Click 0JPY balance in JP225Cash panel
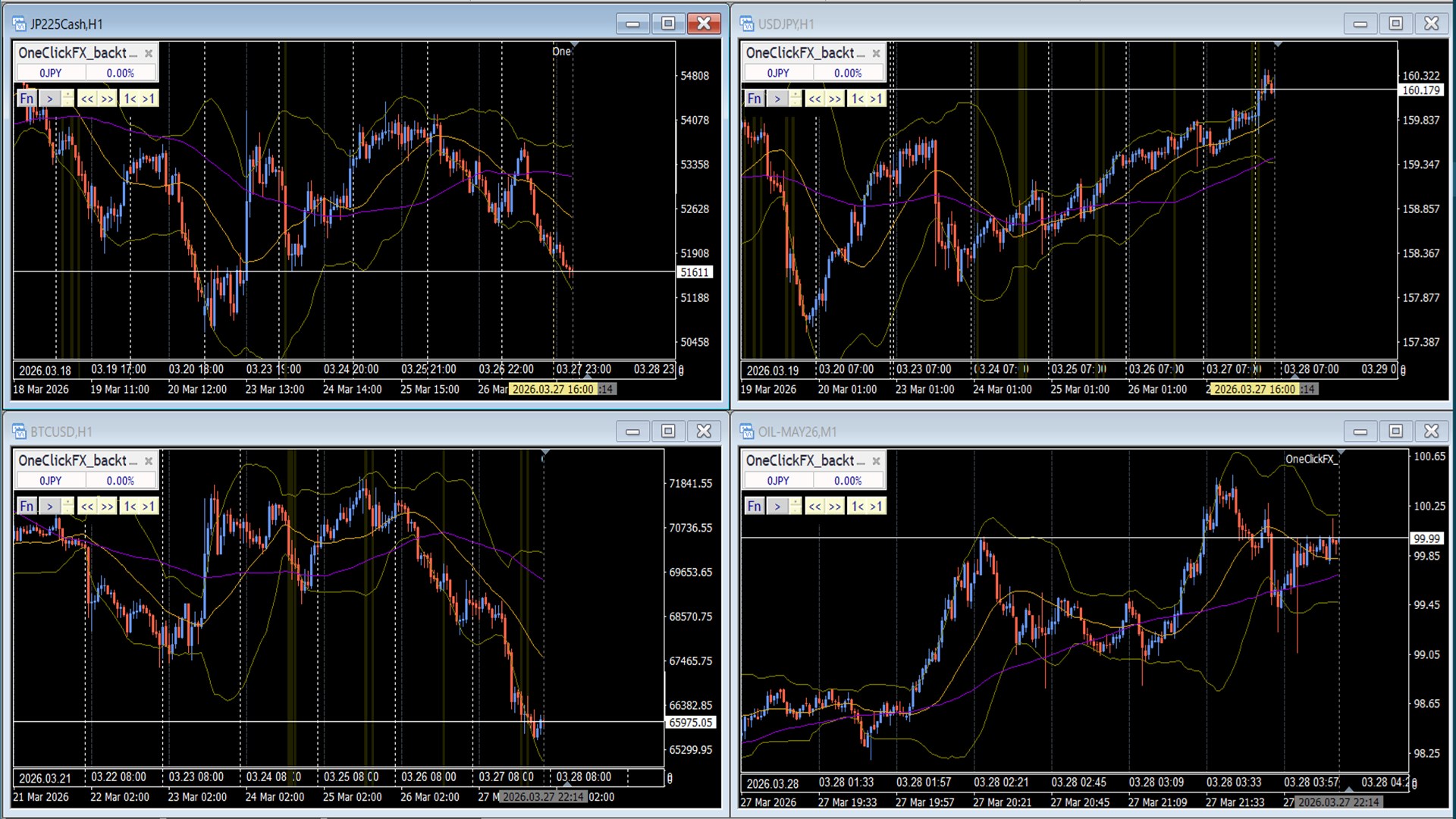This screenshot has height=819, width=1456. click(x=51, y=74)
